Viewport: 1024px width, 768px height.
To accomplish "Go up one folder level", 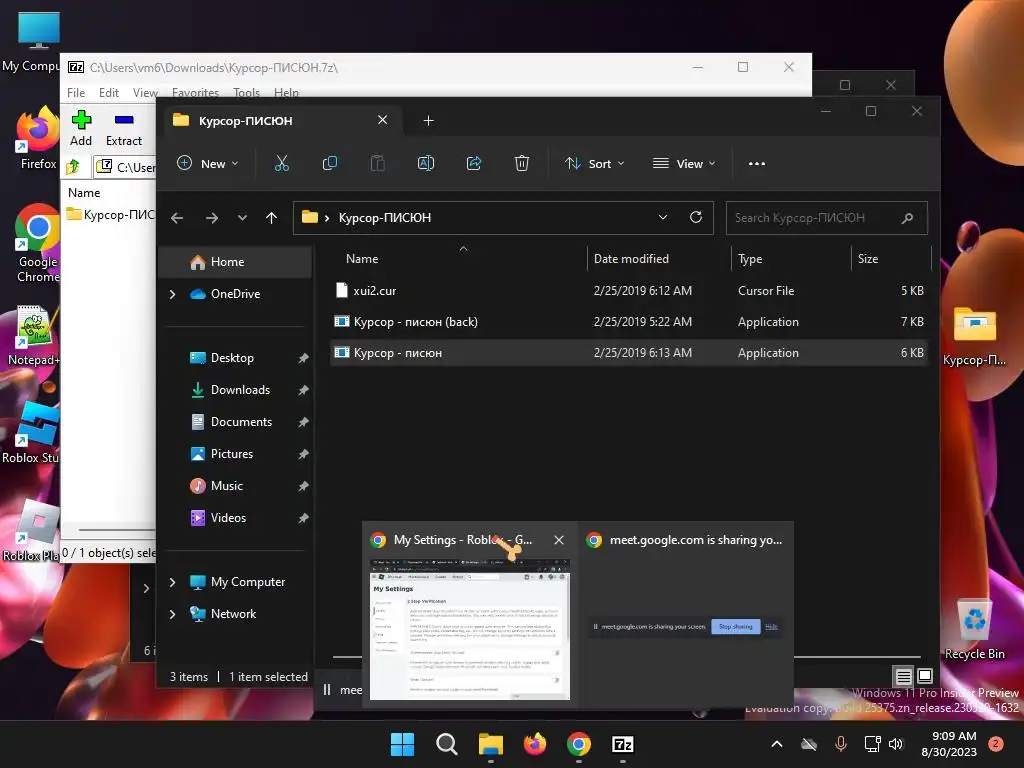I will tap(272, 218).
